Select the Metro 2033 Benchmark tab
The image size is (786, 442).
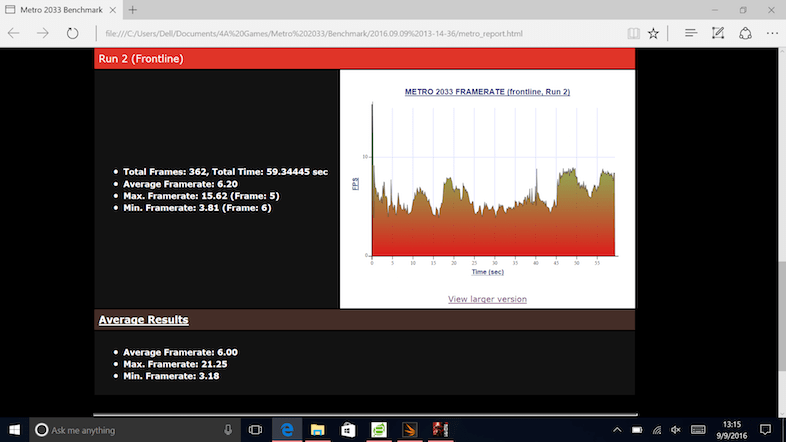click(60, 10)
